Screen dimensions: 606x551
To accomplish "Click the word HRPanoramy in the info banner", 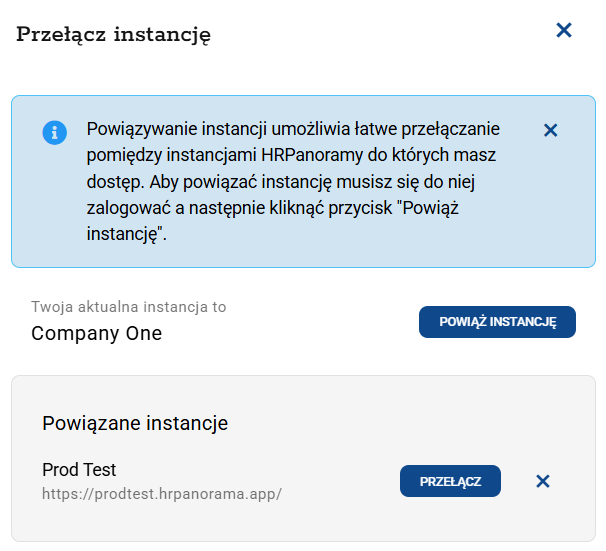I will pos(305,156).
